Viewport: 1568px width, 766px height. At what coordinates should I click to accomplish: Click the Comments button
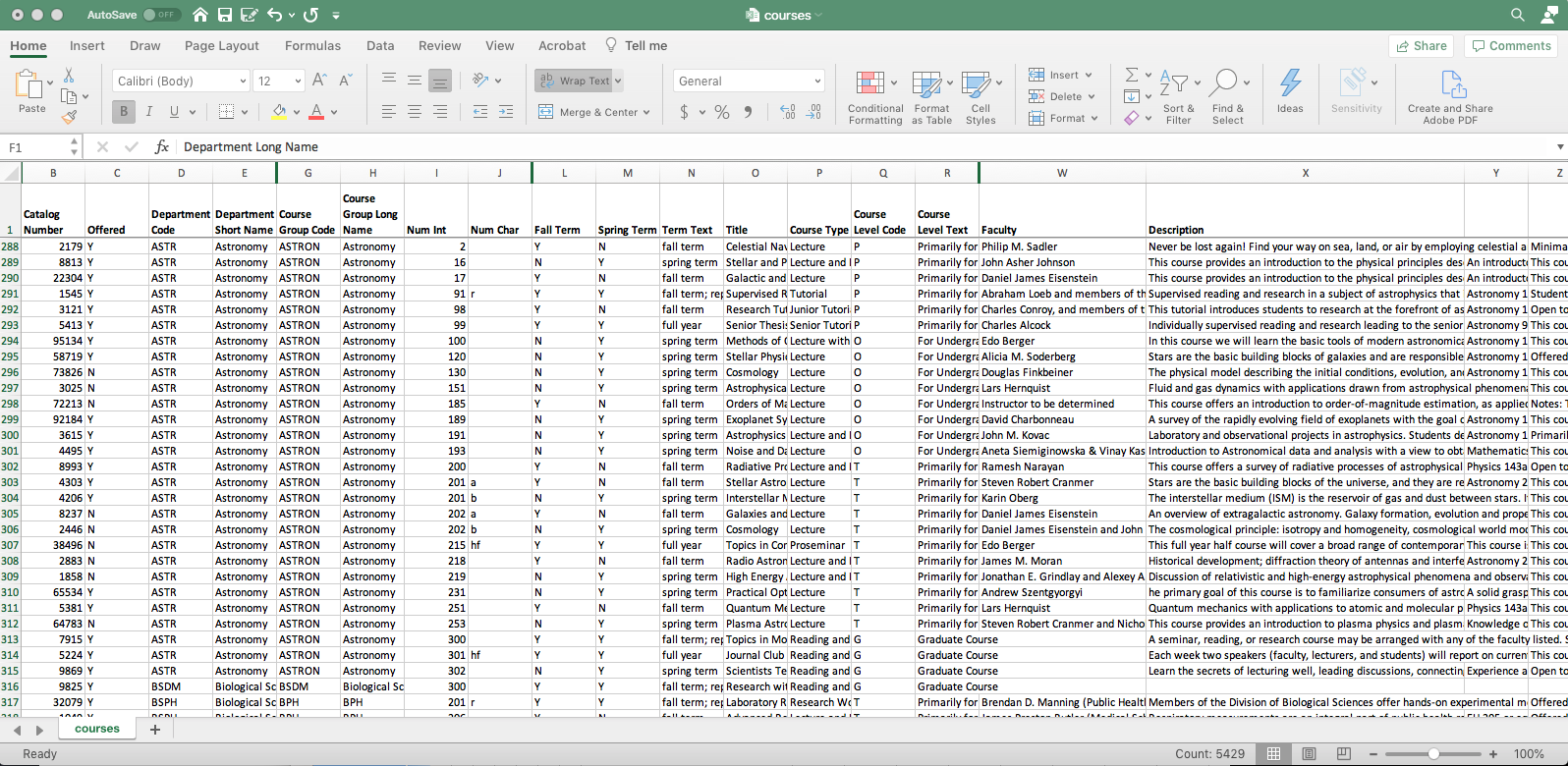click(1512, 45)
